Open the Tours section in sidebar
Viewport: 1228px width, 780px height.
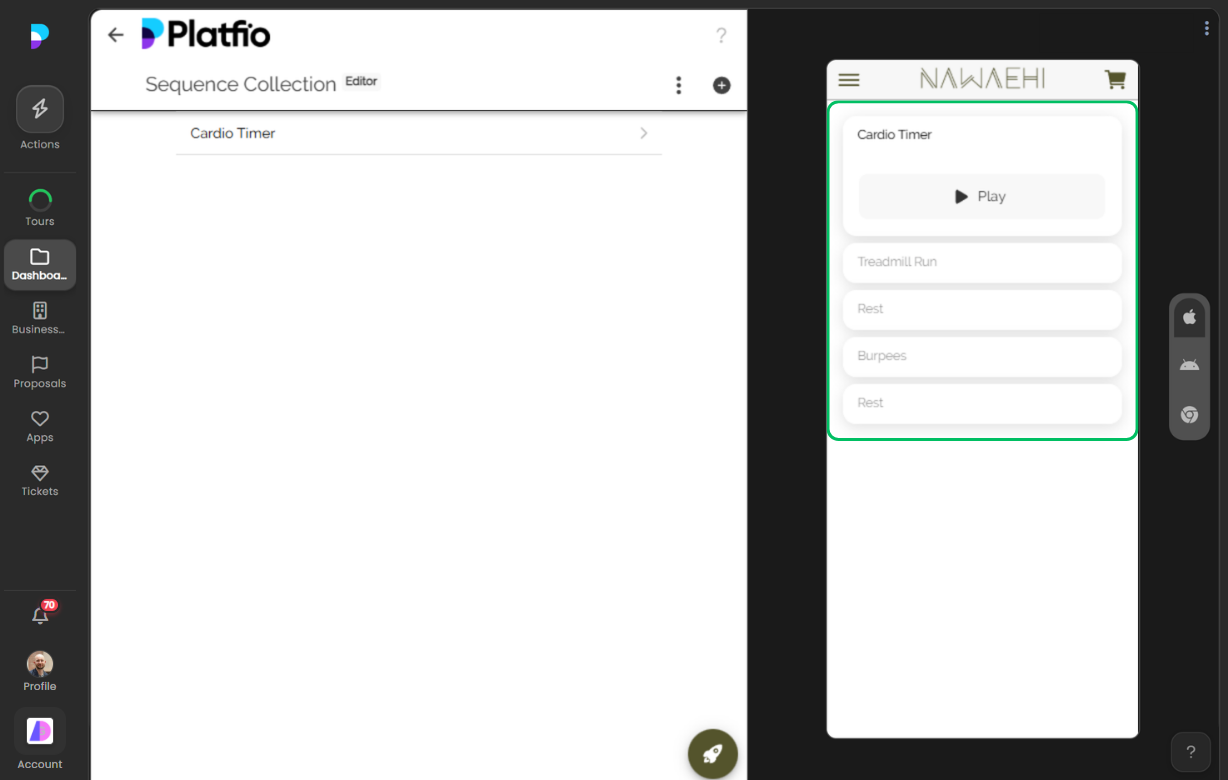coord(40,199)
